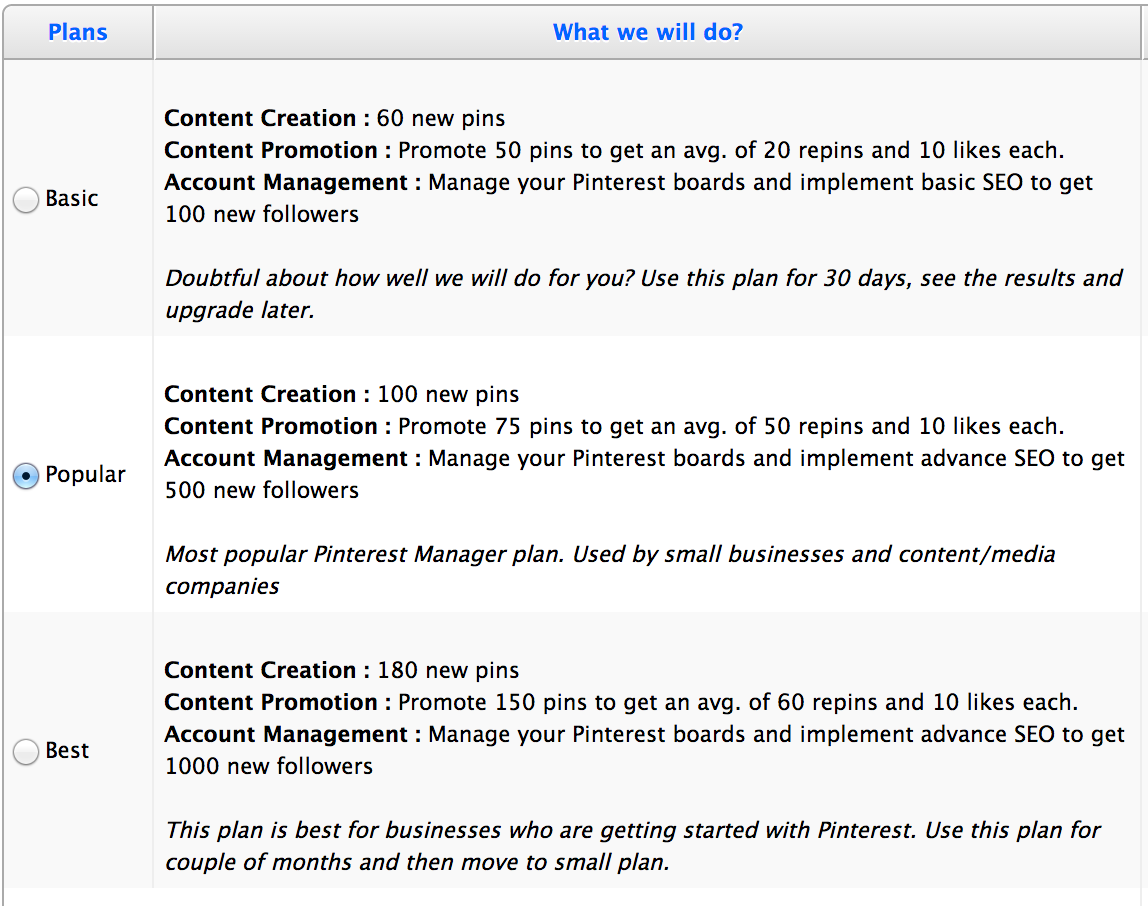Click the 'This plan is best for businesses' note
The width and height of the screenshot is (1148, 906).
(x=632, y=831)
